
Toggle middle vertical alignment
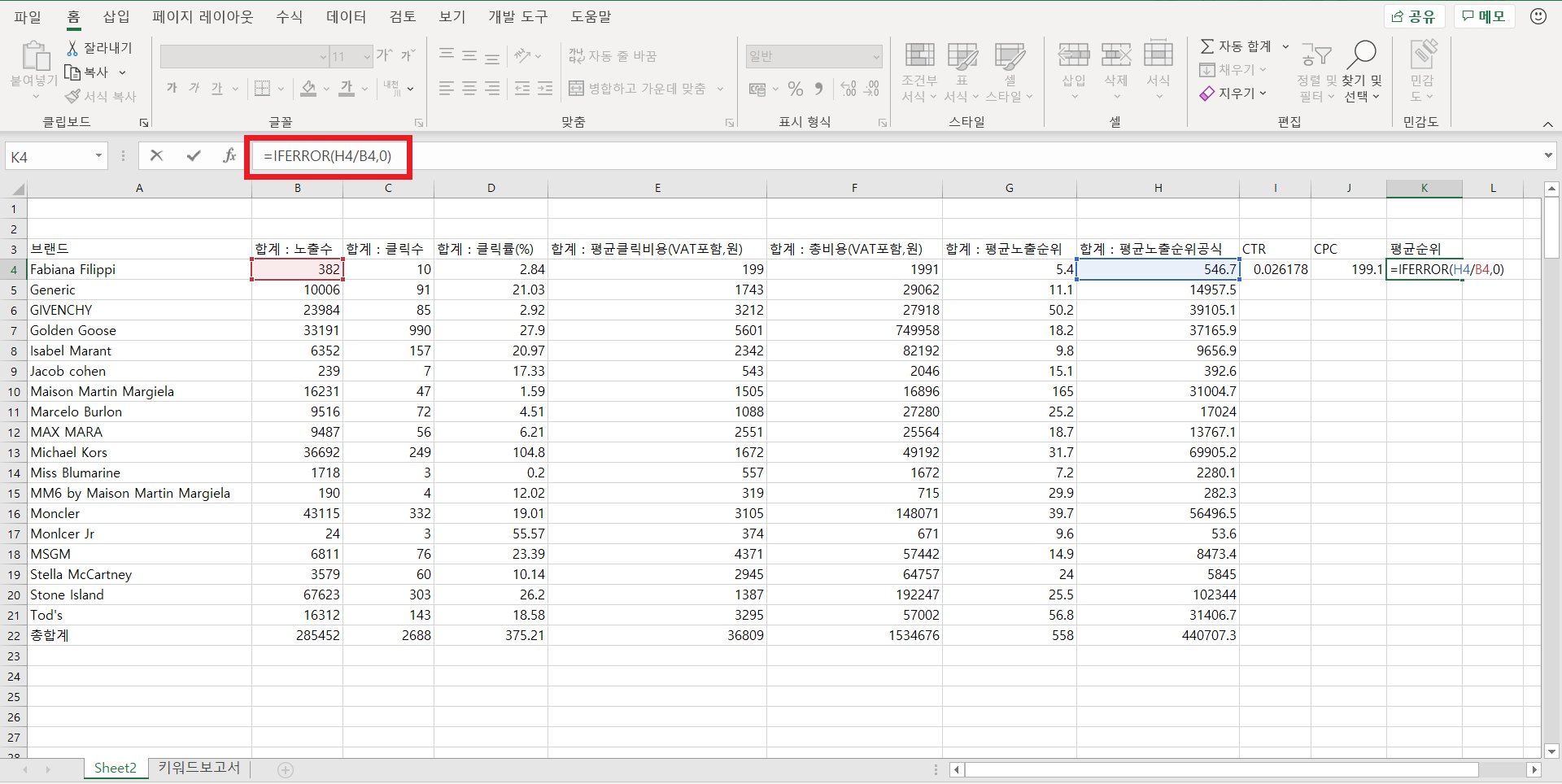(469, 55)
